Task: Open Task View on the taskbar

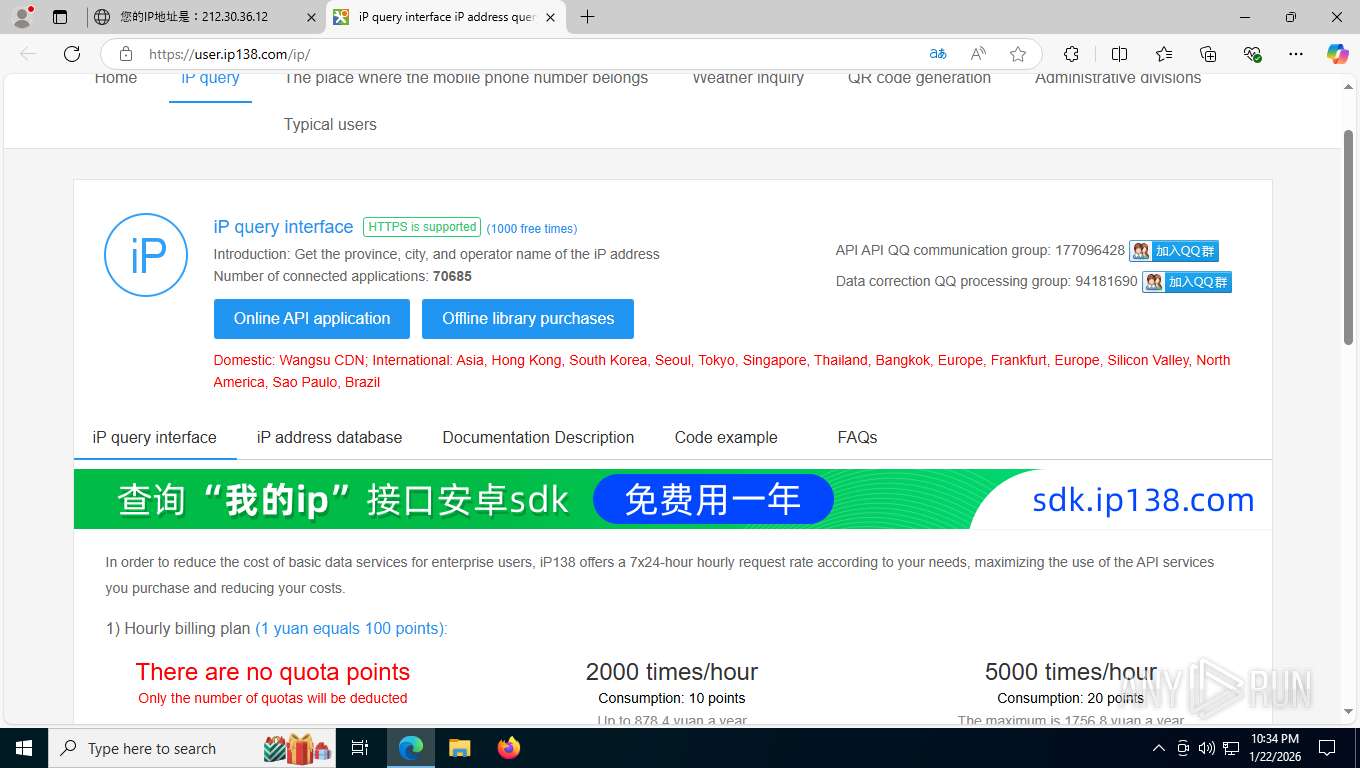Action: pos(361,748)
